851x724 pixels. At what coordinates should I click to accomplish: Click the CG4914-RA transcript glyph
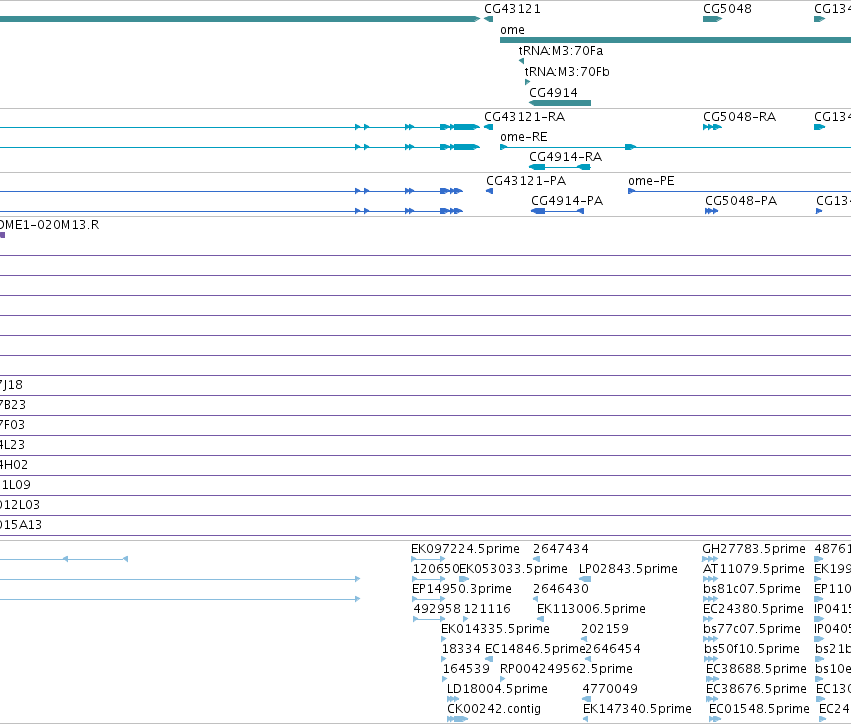point(560,167)
